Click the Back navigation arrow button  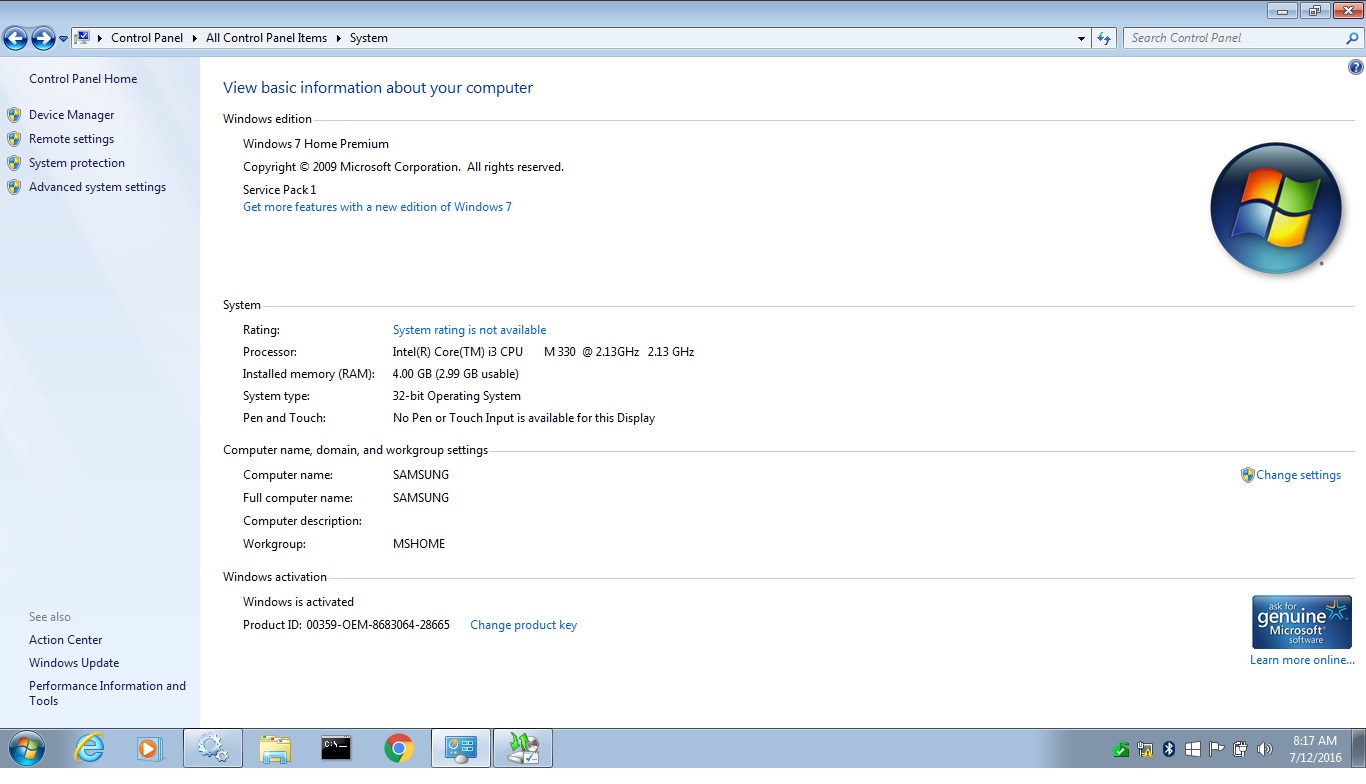[x=15, y=38]
